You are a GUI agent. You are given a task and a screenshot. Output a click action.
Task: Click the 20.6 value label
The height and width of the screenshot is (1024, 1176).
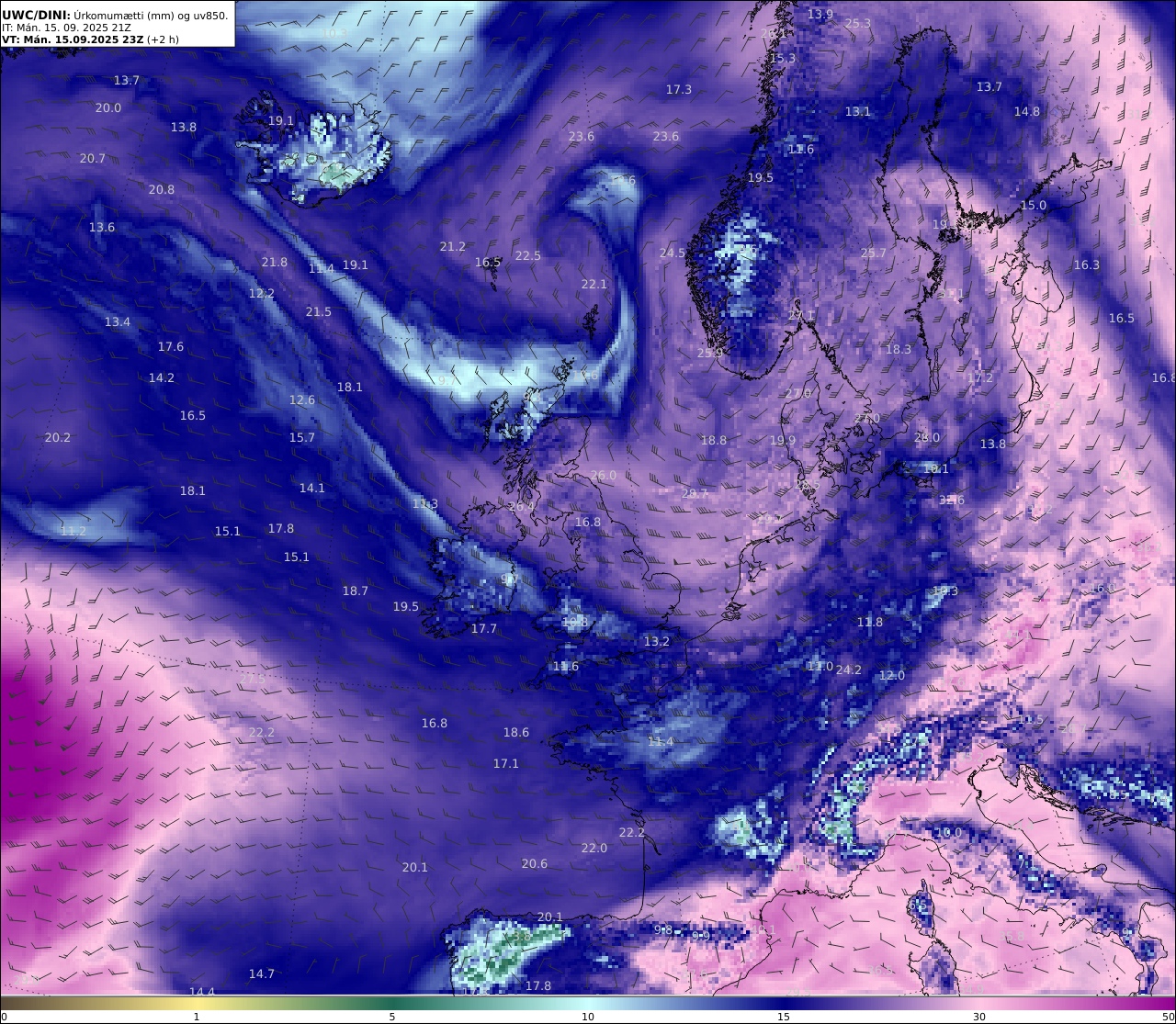point(535,864)
